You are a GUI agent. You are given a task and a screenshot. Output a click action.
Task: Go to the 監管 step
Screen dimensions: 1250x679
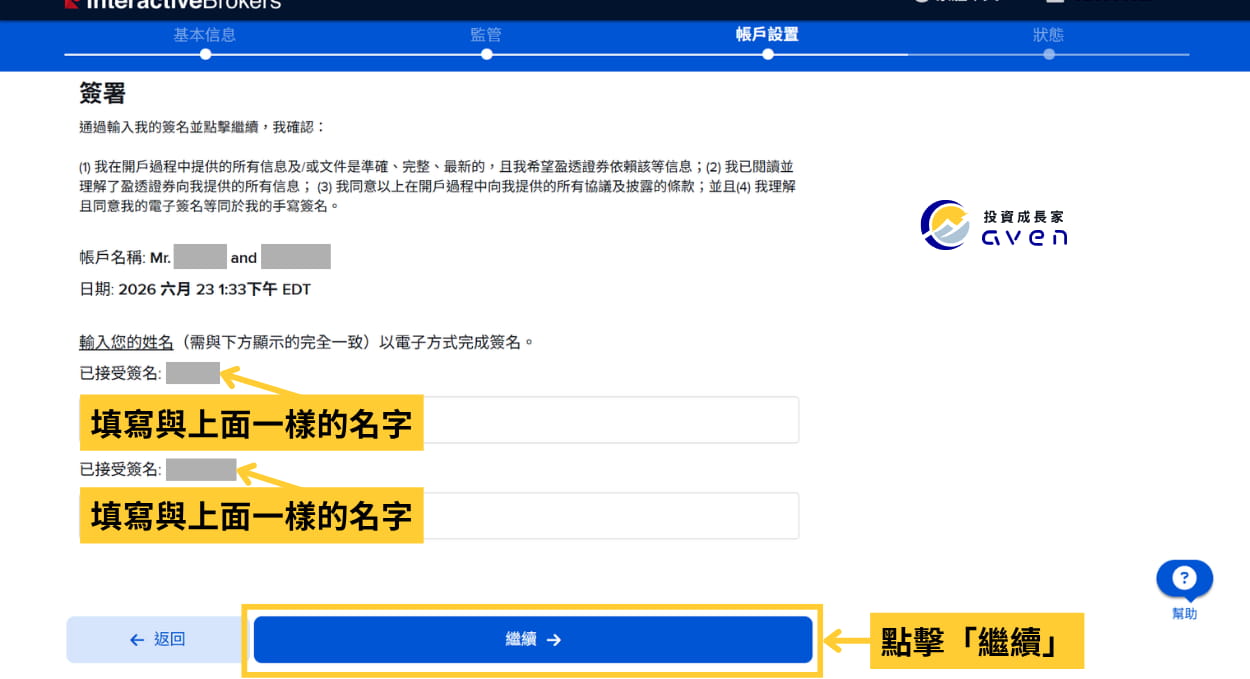[486, 35]
